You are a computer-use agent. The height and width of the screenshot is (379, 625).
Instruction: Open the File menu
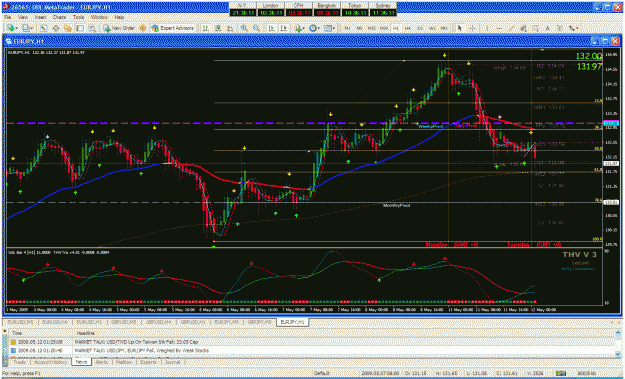pyautogui.click(x=8, y=18)
